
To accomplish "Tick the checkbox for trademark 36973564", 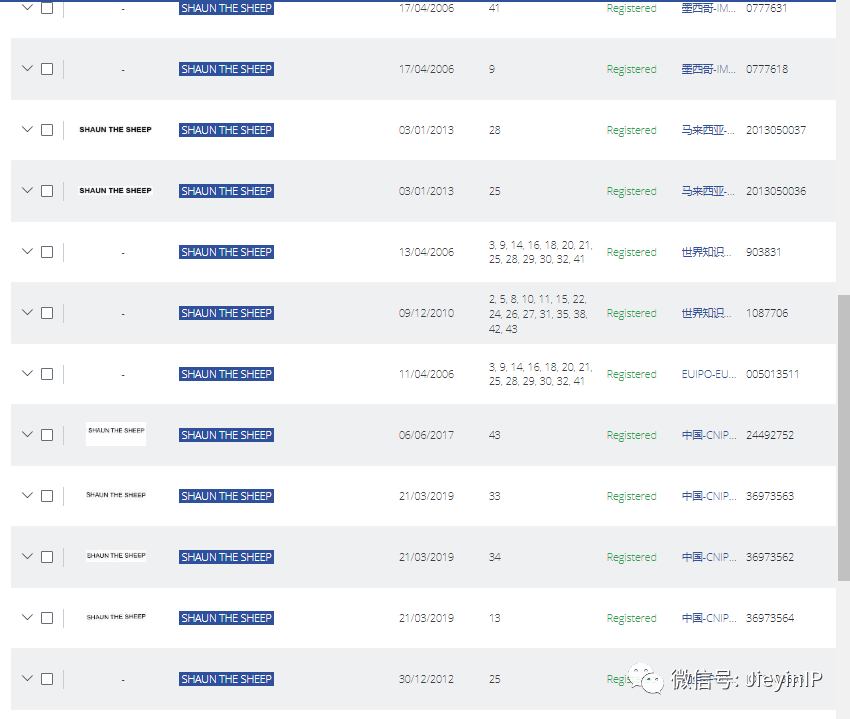I will (47, 618).
